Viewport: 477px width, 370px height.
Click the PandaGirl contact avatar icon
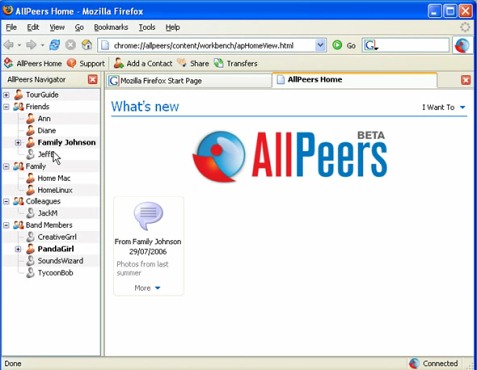pos(30,249)
